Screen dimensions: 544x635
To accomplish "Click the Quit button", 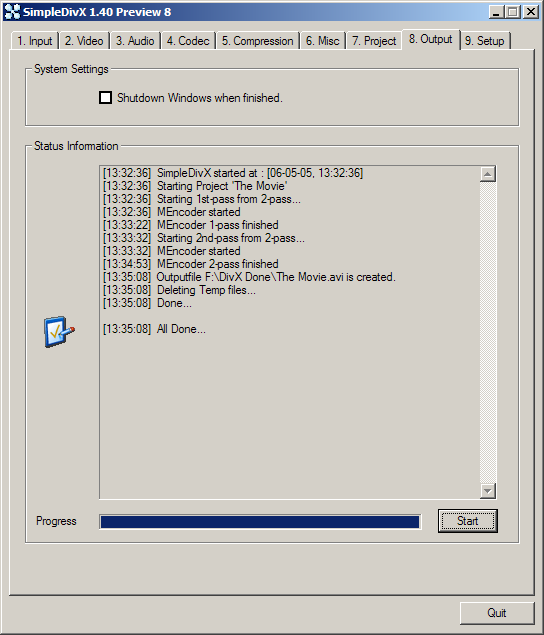I will (x=497, y=613).
